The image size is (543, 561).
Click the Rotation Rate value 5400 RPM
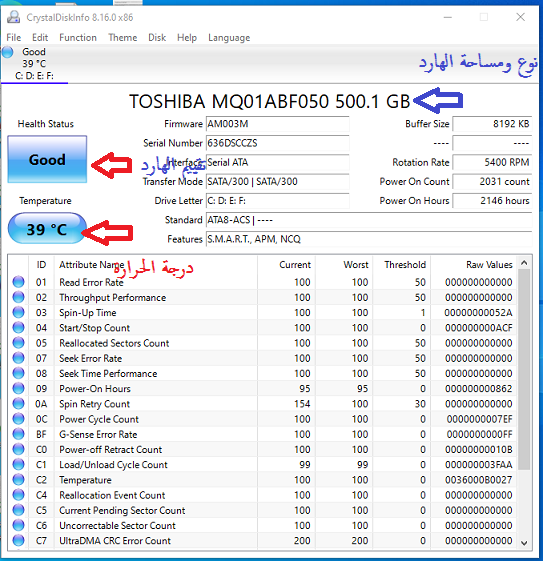point(492,162)
